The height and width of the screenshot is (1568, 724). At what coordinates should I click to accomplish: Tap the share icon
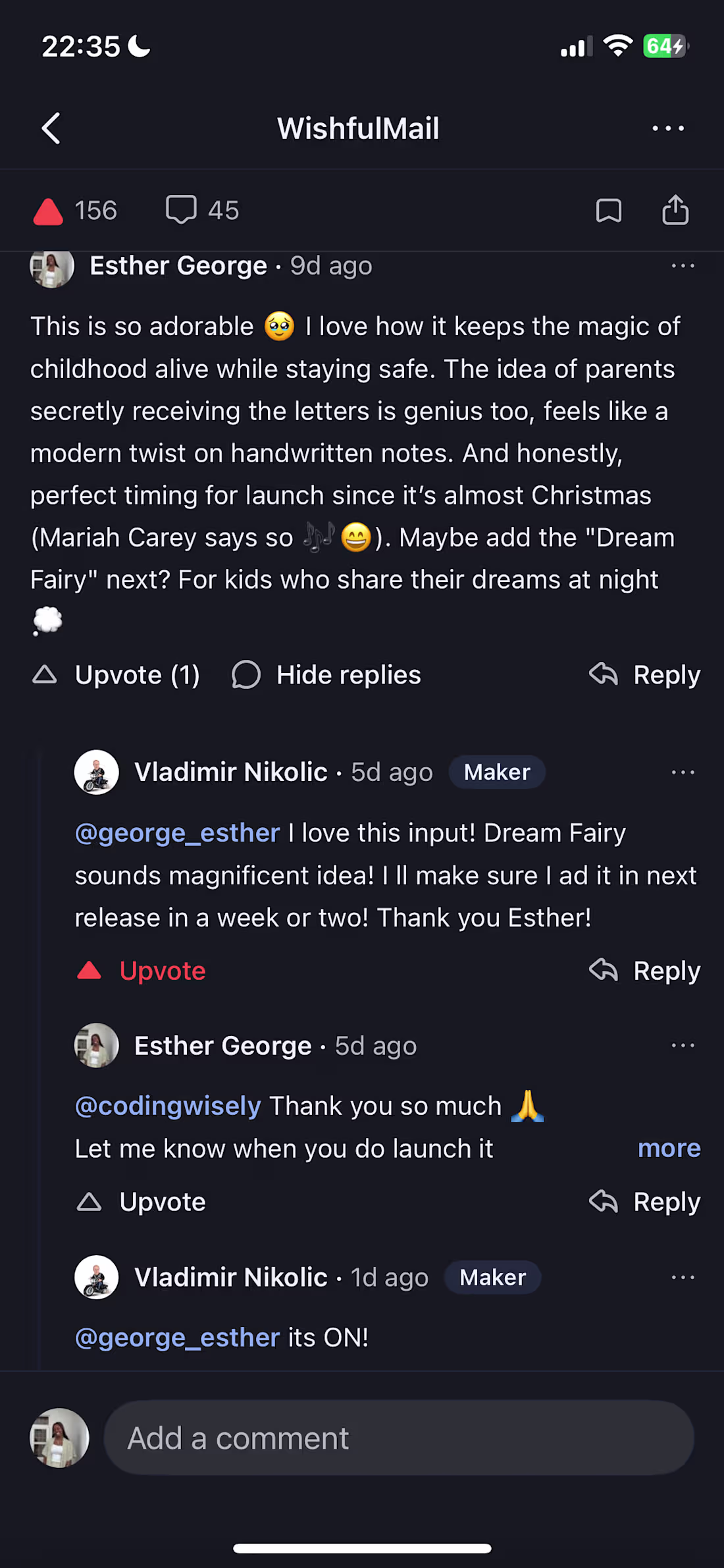[675, 211]
